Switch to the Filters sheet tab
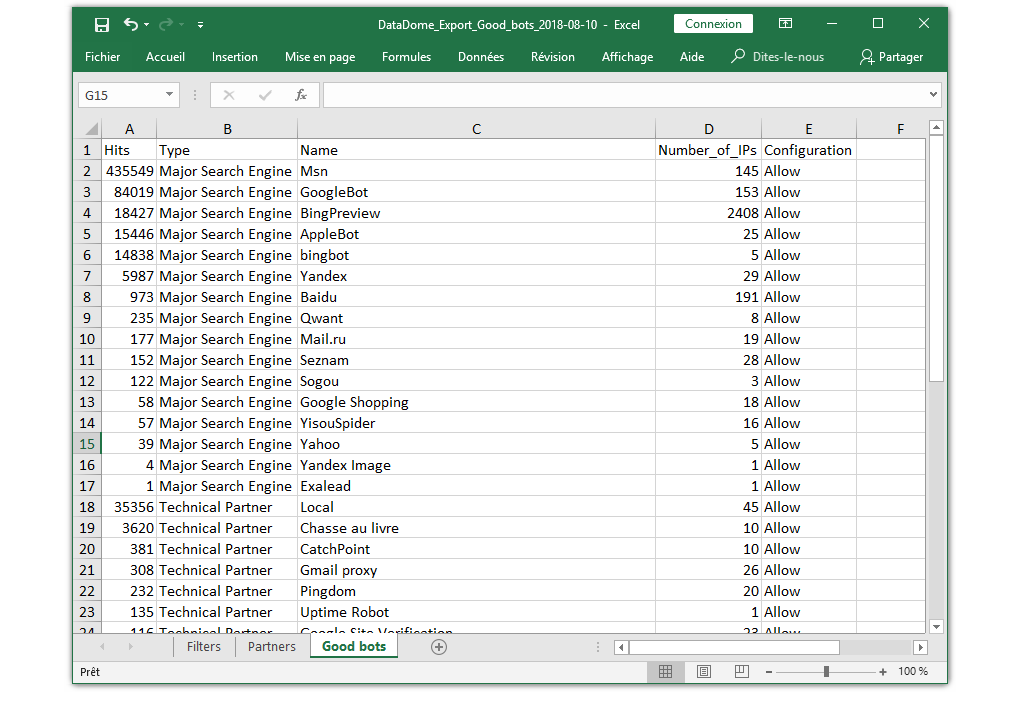The image size is (1024, 702). pyautogui.click(x=204, y=647)
